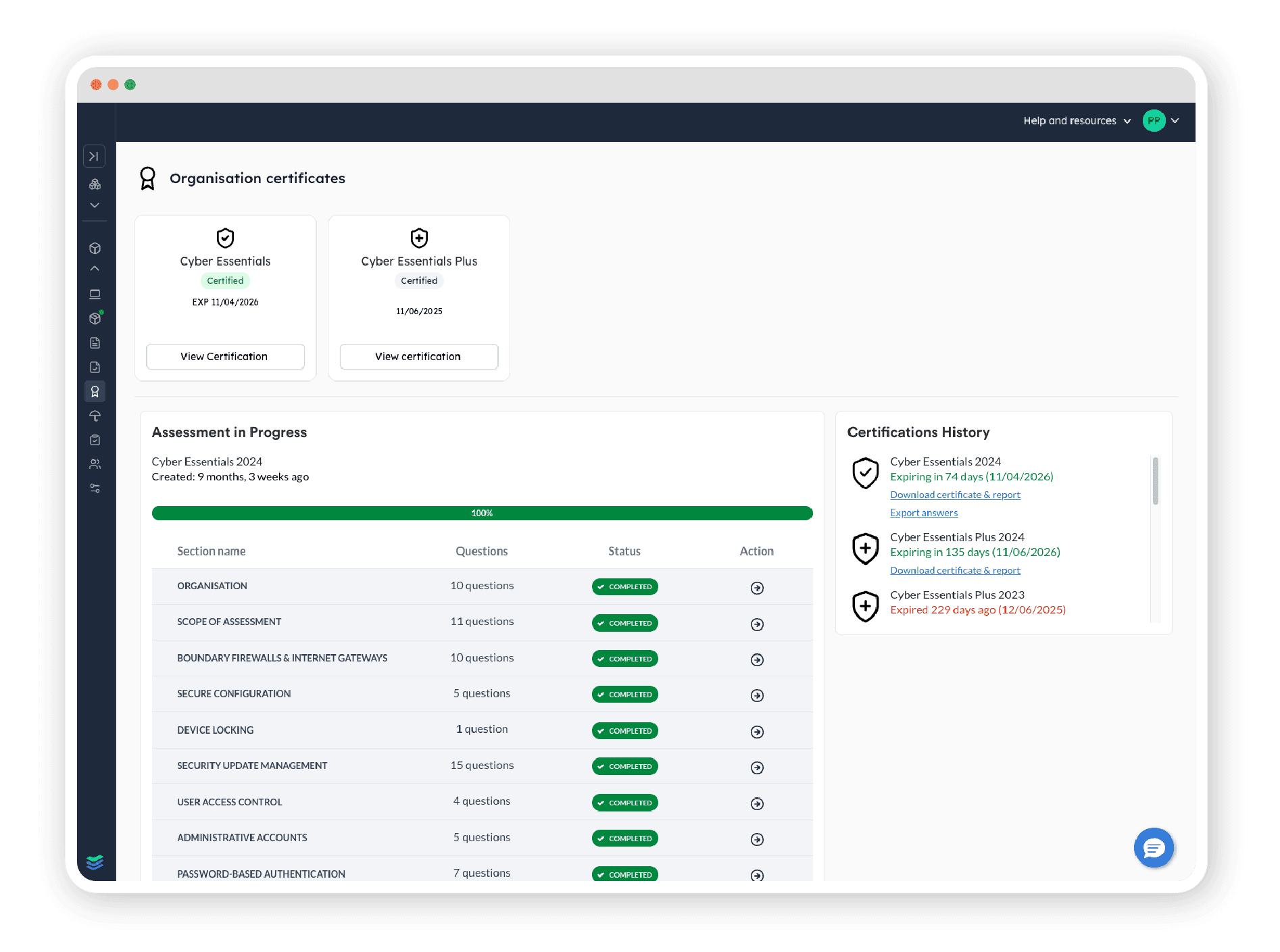Viewport: 1280px width, 952px height.
Task: Click the Questions column header
Action: [x=482, y=551]
